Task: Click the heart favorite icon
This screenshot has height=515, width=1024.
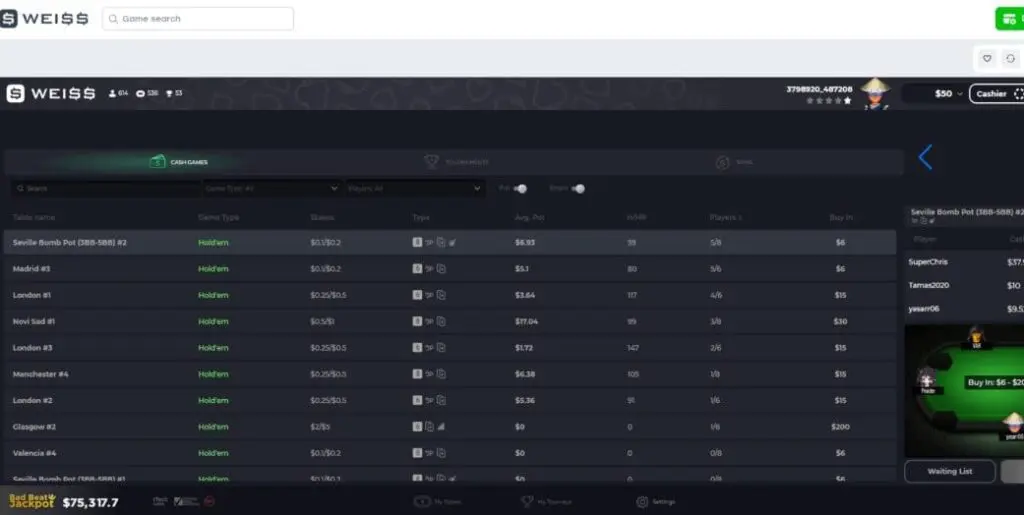Action: [987, 58]
